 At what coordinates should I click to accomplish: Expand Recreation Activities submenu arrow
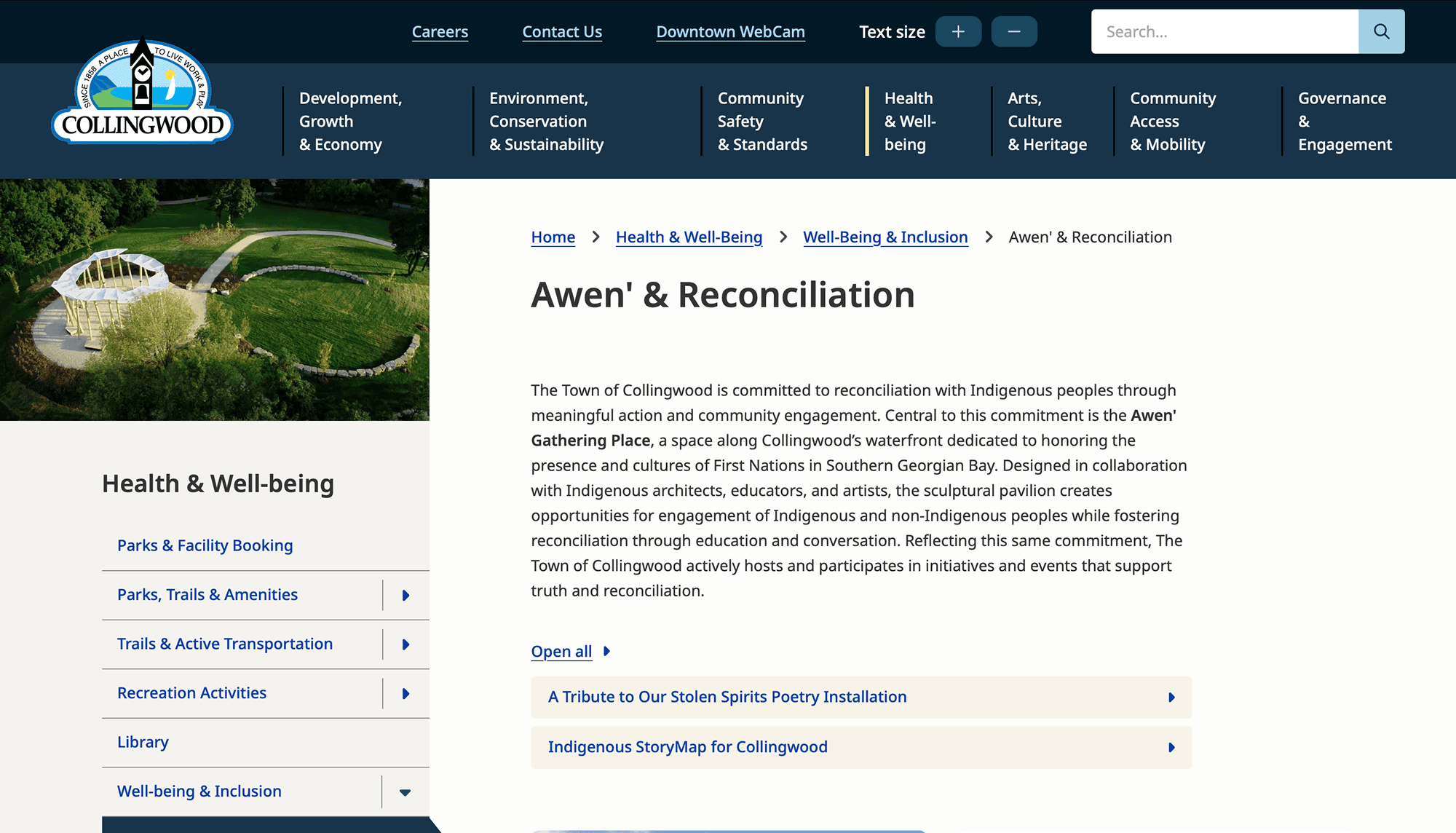(405, 694)
